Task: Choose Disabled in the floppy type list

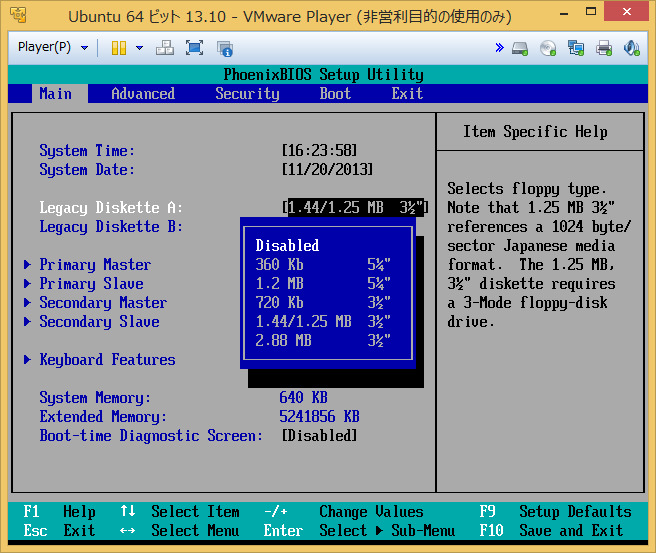Action: (287, 245)
